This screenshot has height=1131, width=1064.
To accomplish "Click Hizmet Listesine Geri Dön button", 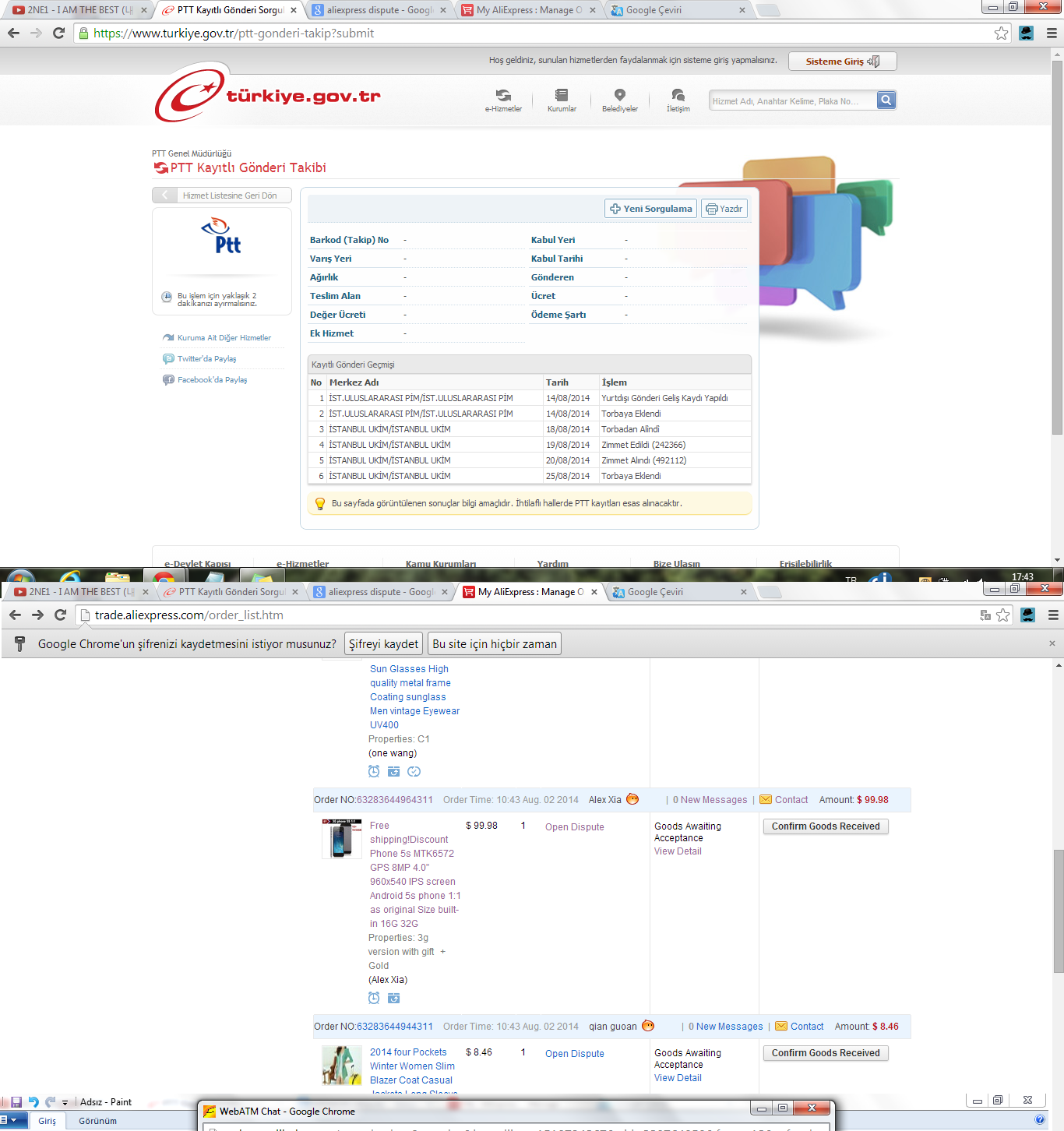I will click(x=222, y=196).
